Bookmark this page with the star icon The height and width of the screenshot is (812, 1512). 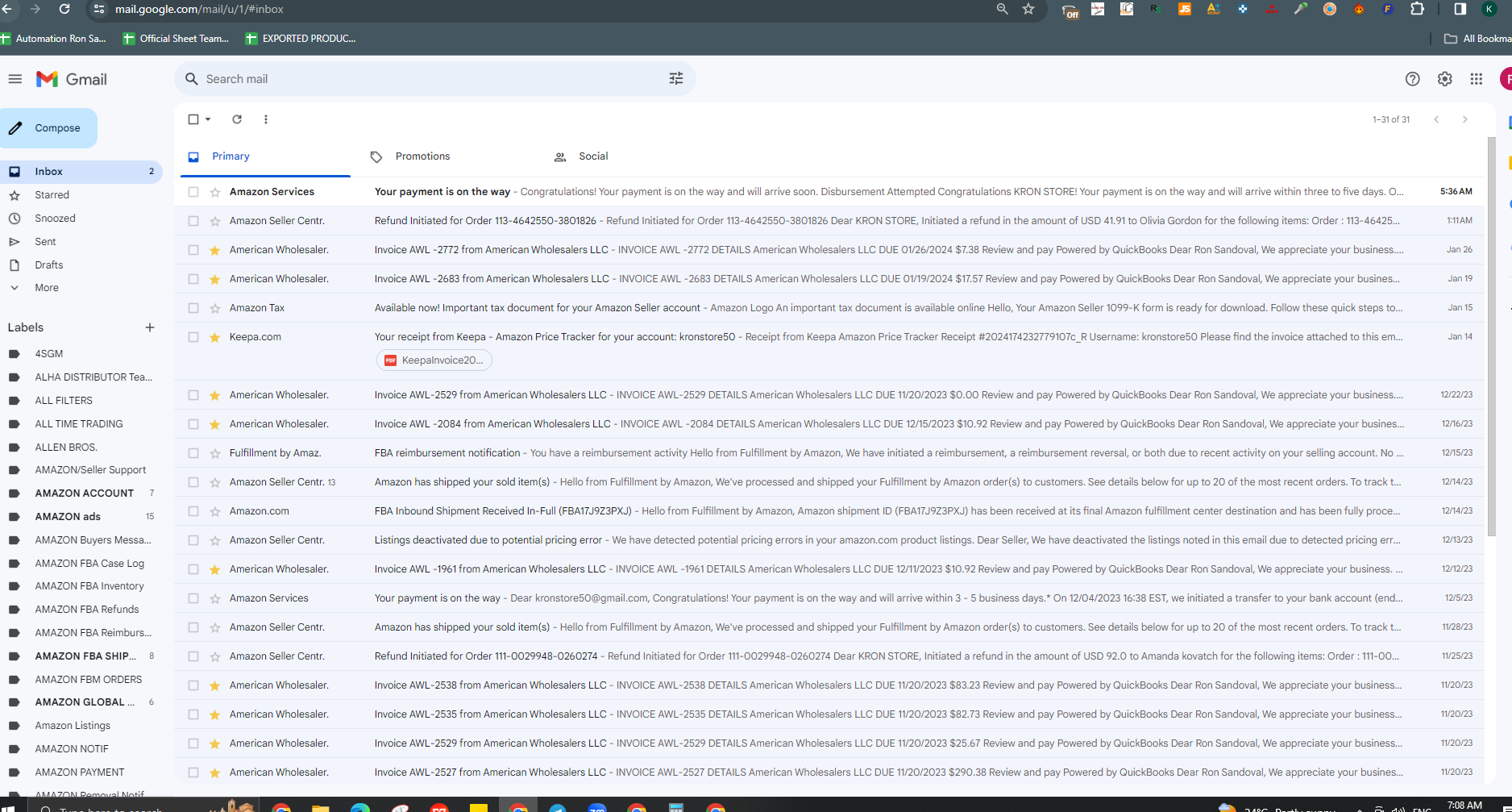pyautogui.click(x=1028, y=9)
